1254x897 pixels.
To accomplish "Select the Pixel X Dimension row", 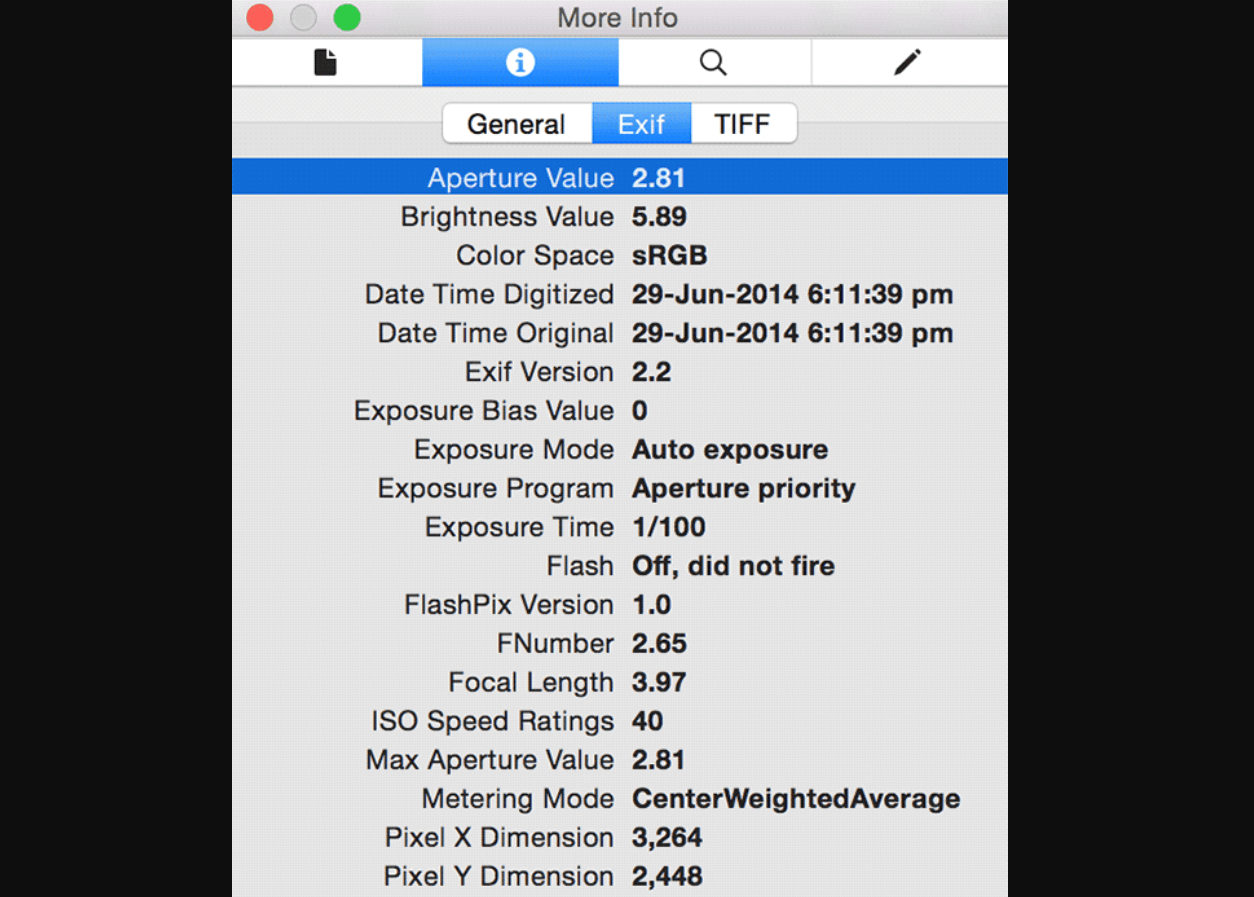I will click(620, 838).
